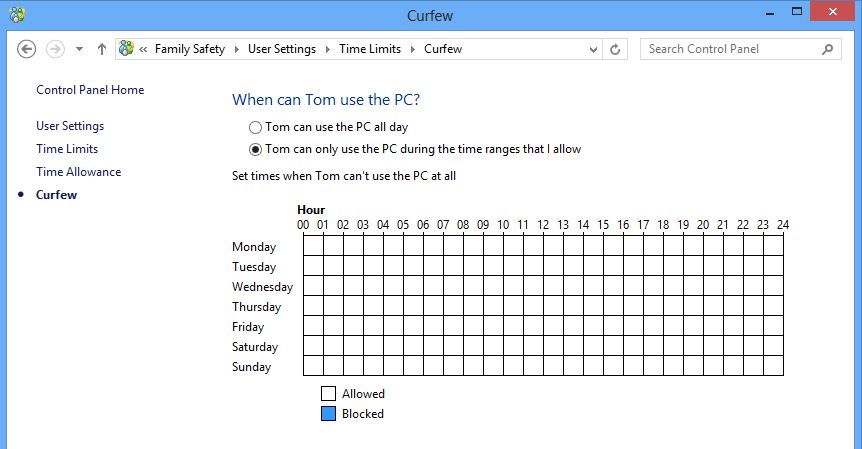Click the Search Control Panel field

click(x=731, y=49)
